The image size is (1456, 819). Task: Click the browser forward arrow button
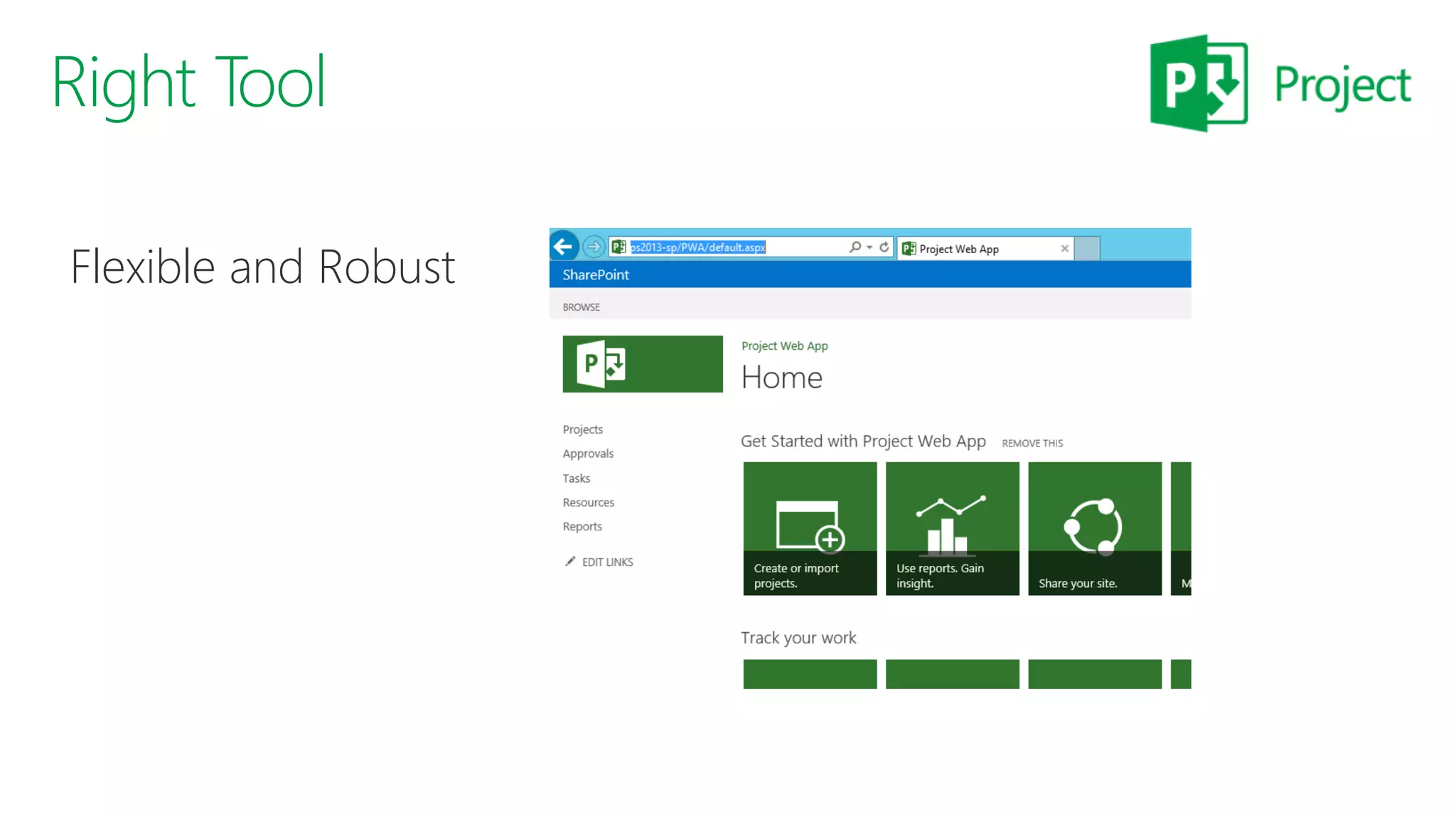pyautogui.click(x=594, y=247)
